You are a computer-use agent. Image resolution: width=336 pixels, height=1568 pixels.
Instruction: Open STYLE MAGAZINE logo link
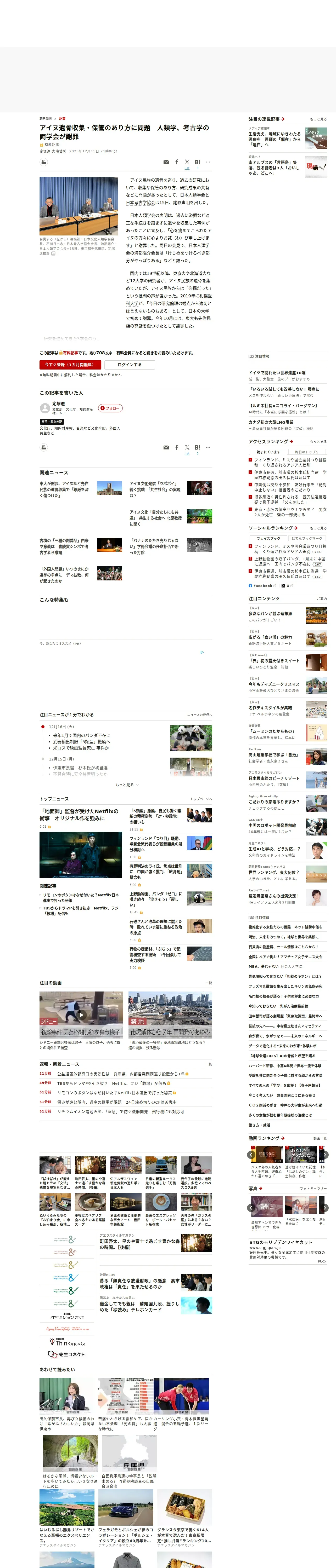tap(66, 1317)
